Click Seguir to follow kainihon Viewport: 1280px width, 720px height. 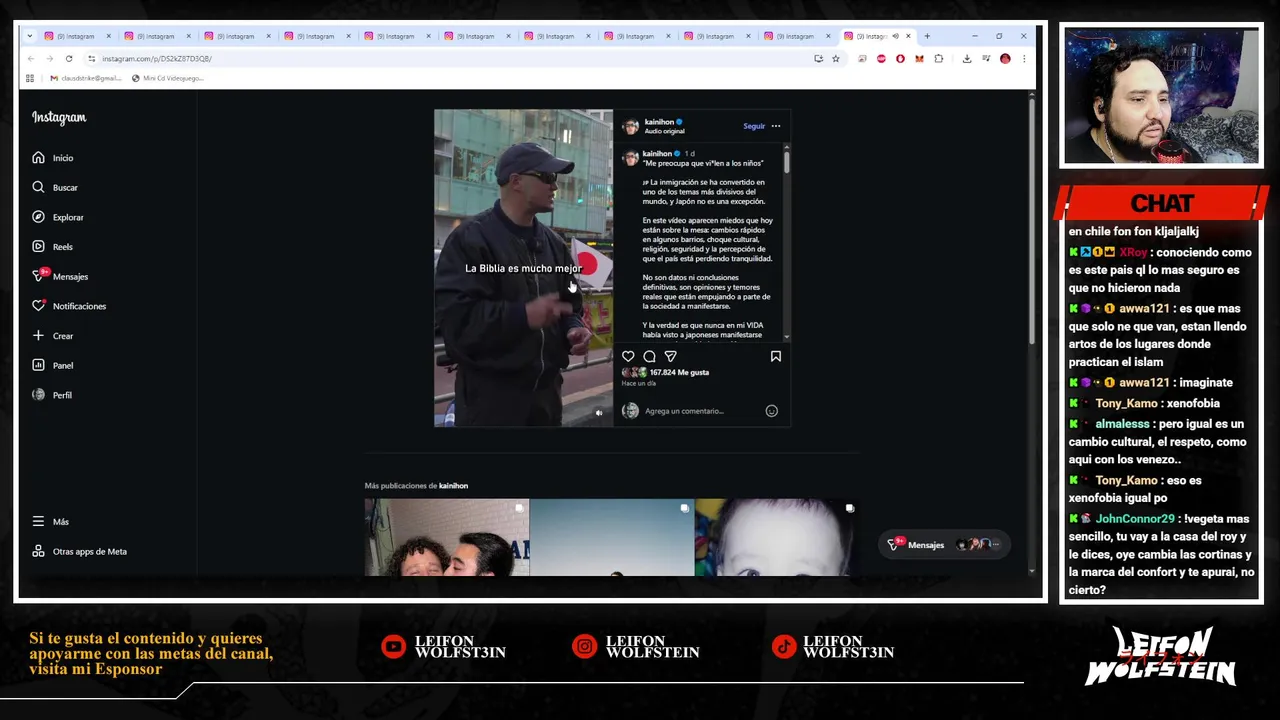[x=754, y=126]
